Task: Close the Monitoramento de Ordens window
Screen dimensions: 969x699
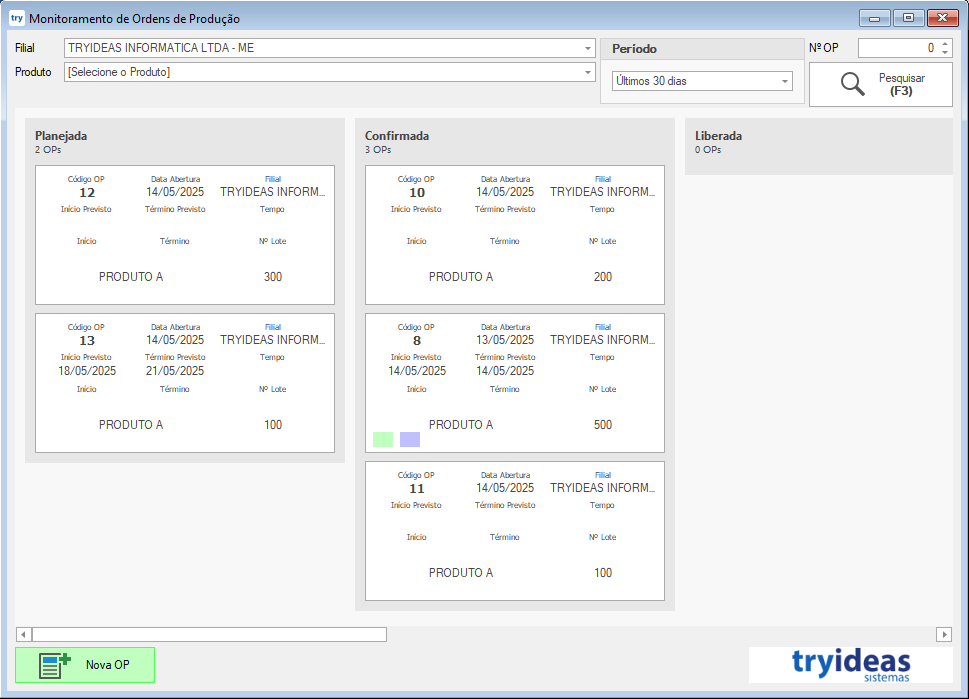Action: coord(942,18)
